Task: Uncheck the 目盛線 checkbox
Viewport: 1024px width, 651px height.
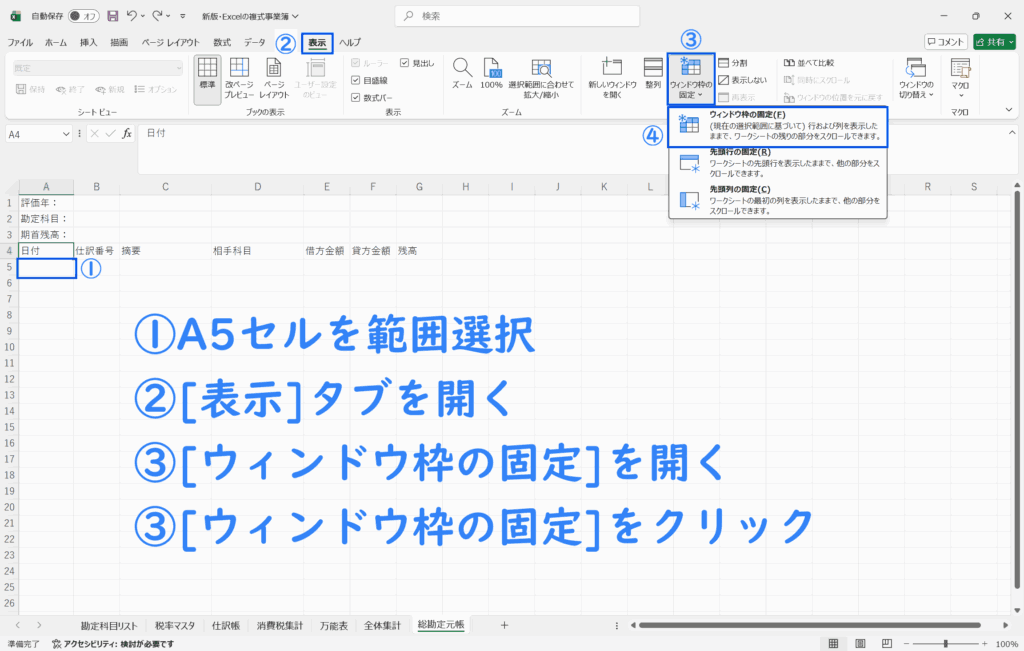Action: (356, 80)
